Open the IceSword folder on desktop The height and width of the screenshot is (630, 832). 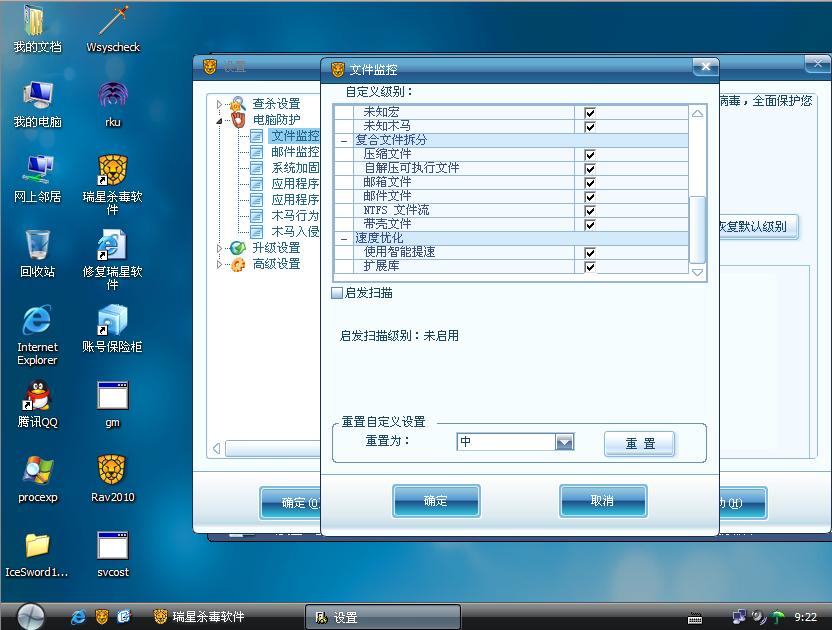[38, 546]
